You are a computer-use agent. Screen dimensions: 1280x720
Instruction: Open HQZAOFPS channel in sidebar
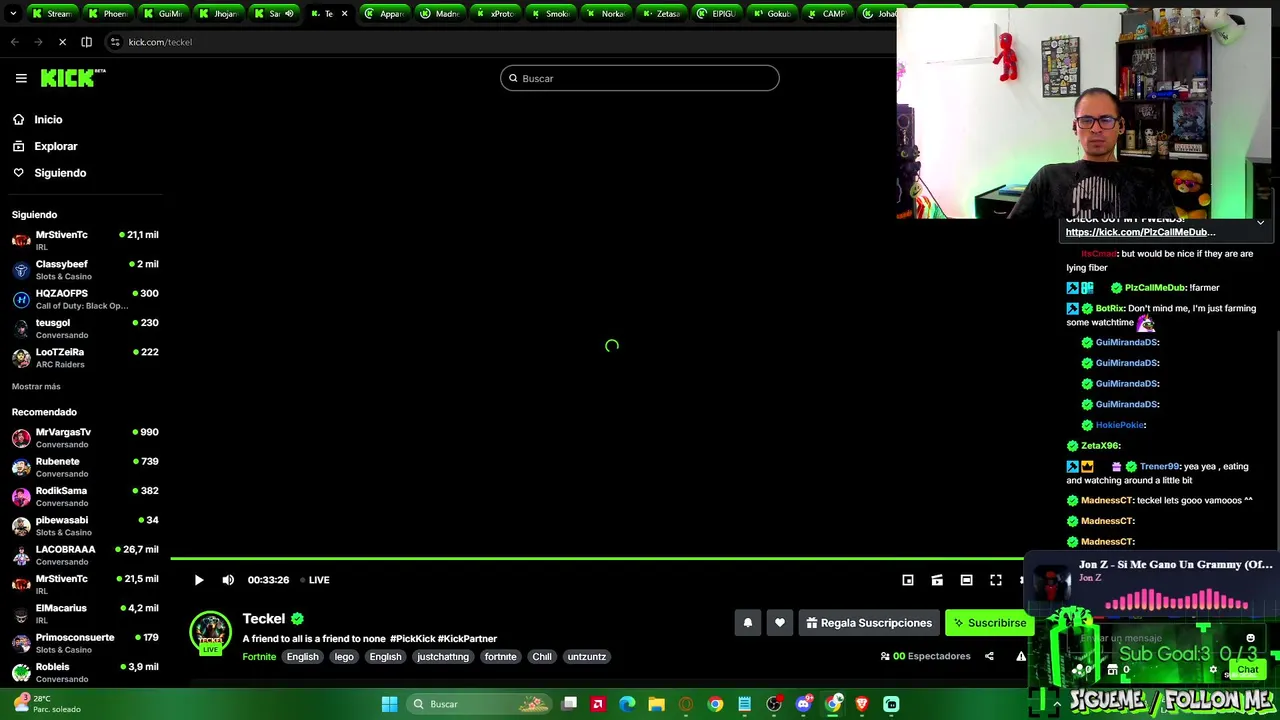[x=85, y=299]
